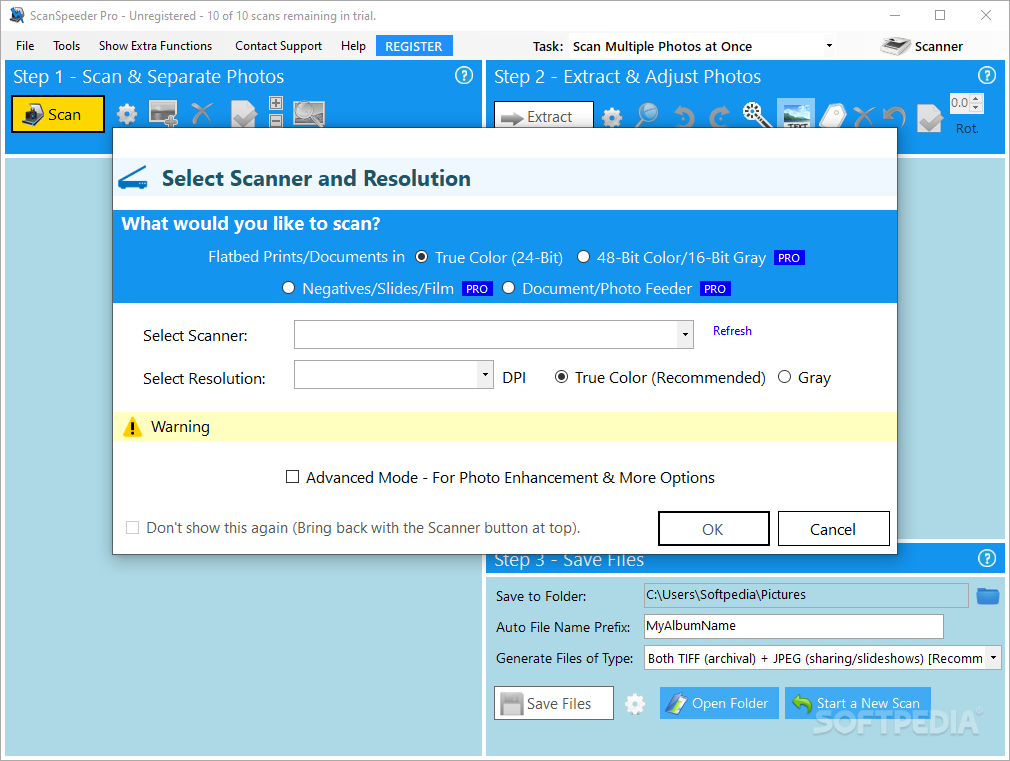Image resolution: width=1010 pixels, height=761 pixels.
Task: Select True Color (Recommended) radio option
Action: coord(562,377)
